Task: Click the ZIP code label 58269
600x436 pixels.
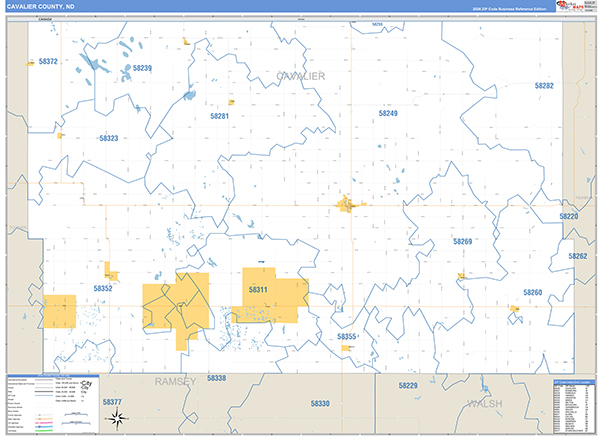Action: tap(463, 242)
